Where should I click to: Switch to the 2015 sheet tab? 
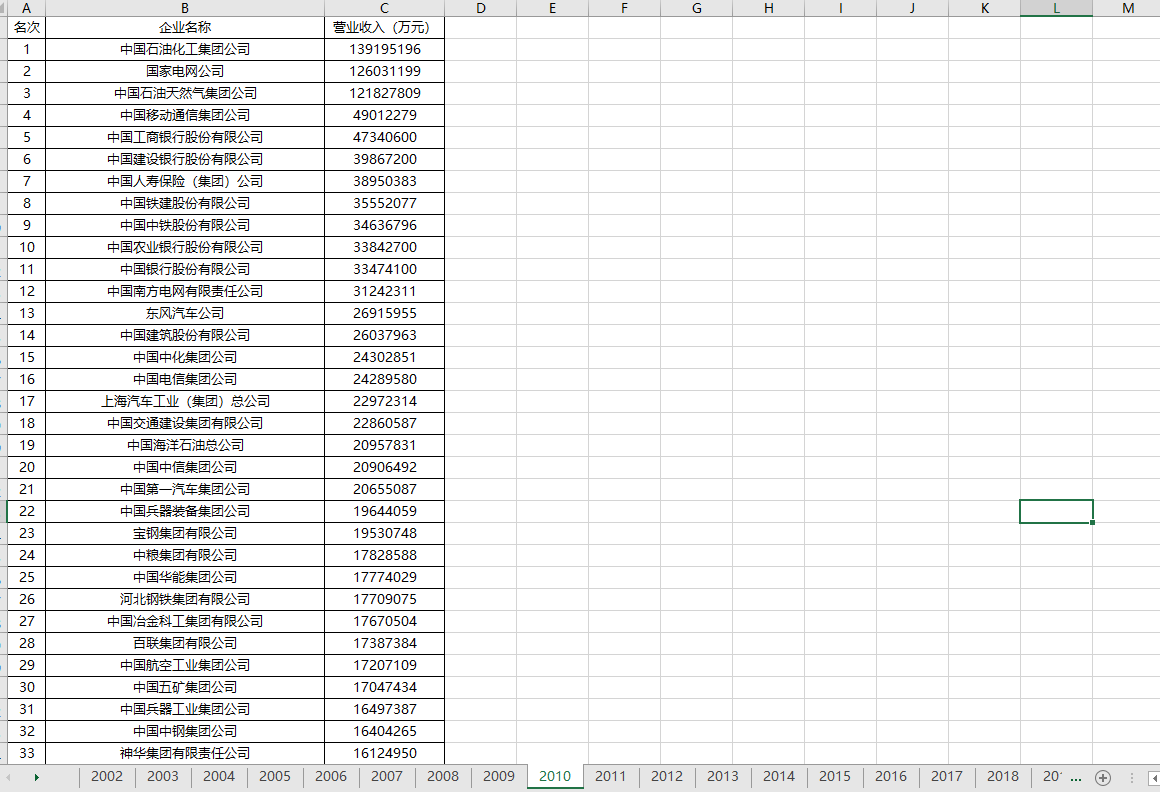click(834, 776)
